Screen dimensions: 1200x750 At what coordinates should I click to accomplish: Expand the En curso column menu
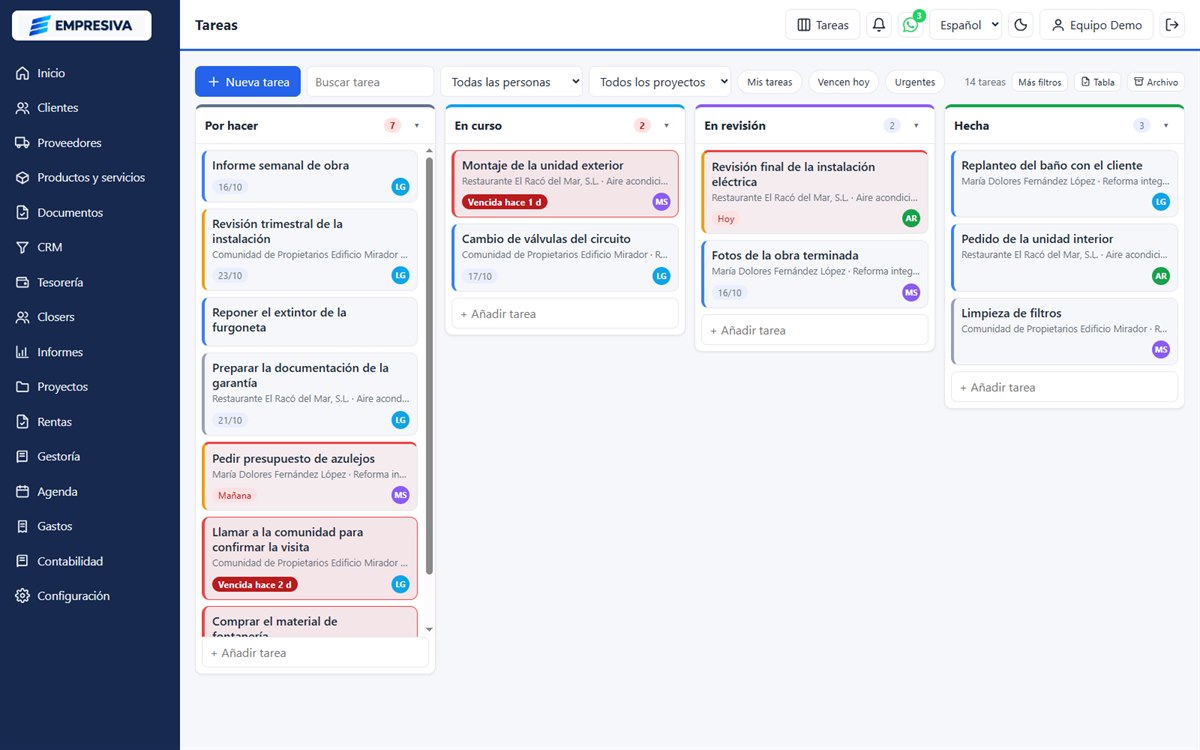tap(666, 126)
